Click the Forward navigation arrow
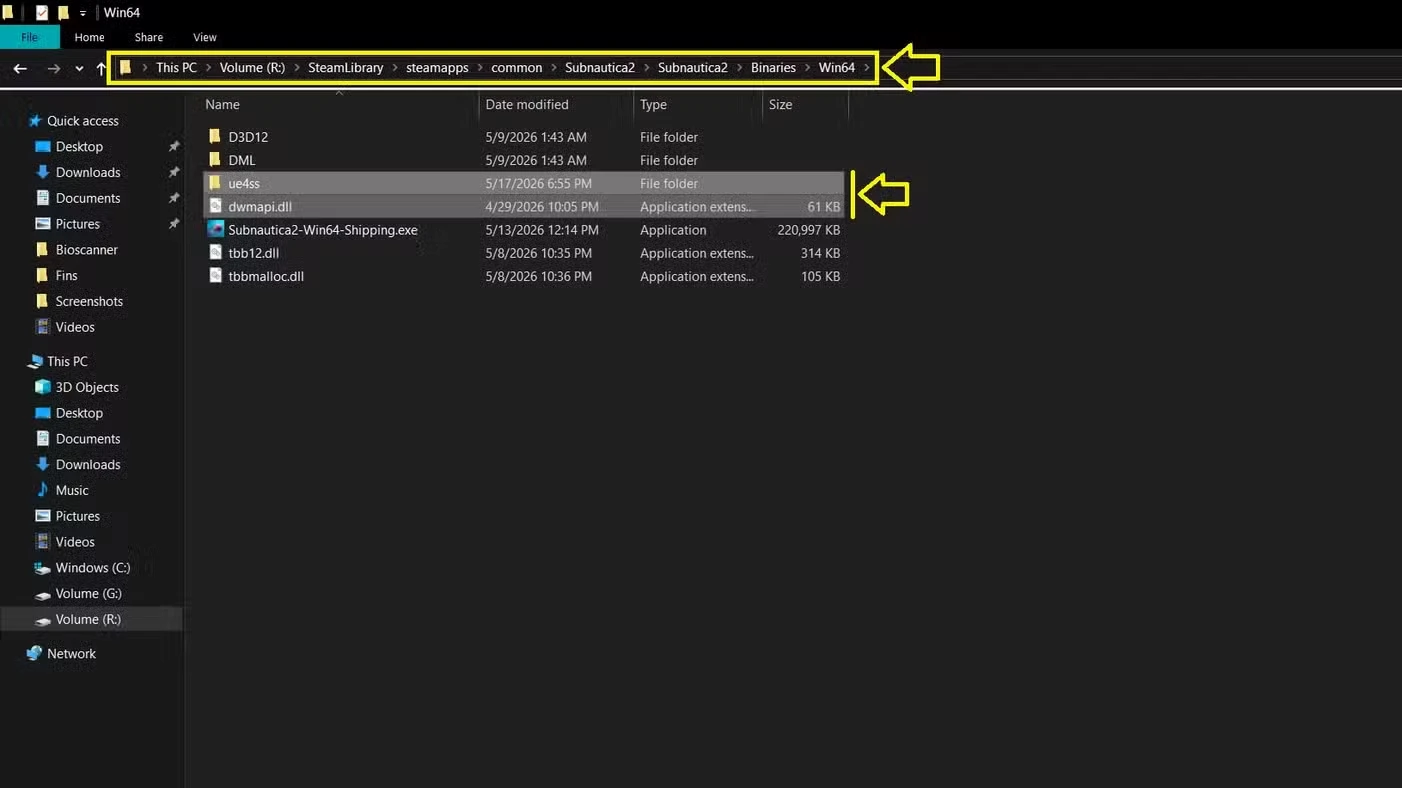Screen dimensions: 1402x788 coord(54,68)
